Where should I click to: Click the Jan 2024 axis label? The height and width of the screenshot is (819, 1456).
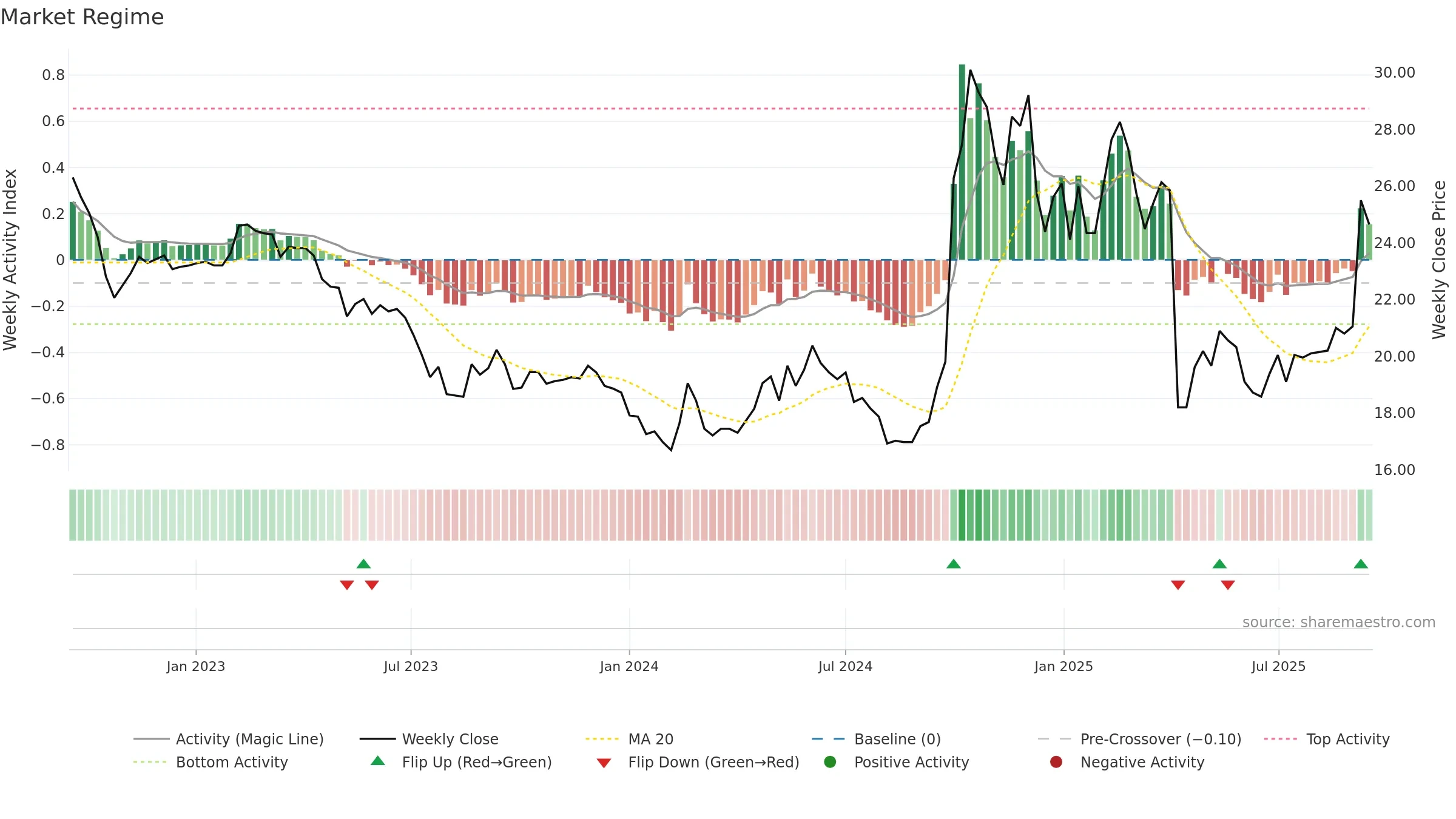click(x=629, y=666)
